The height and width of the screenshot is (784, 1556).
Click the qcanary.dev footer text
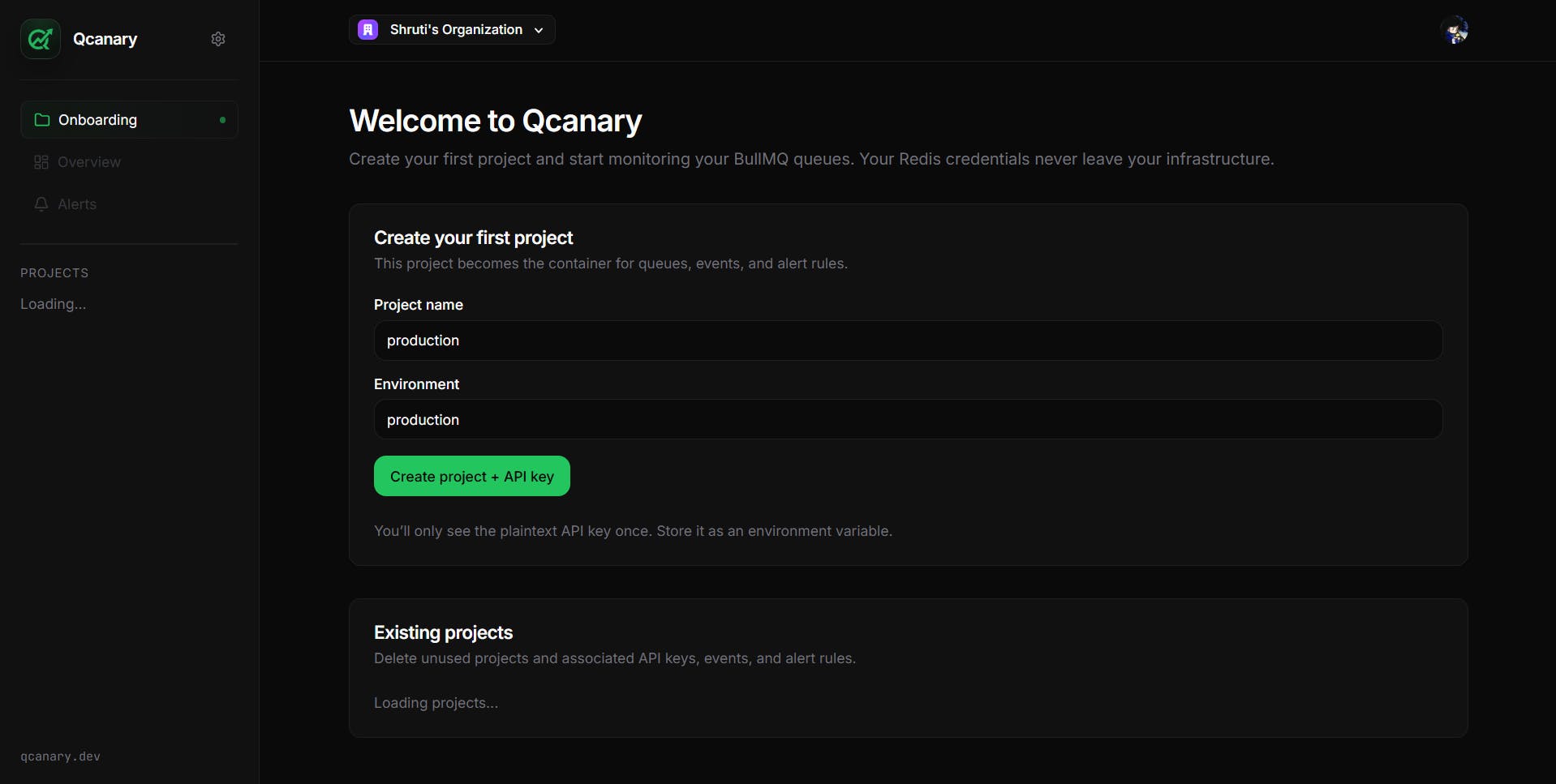(x=60, y=756)
